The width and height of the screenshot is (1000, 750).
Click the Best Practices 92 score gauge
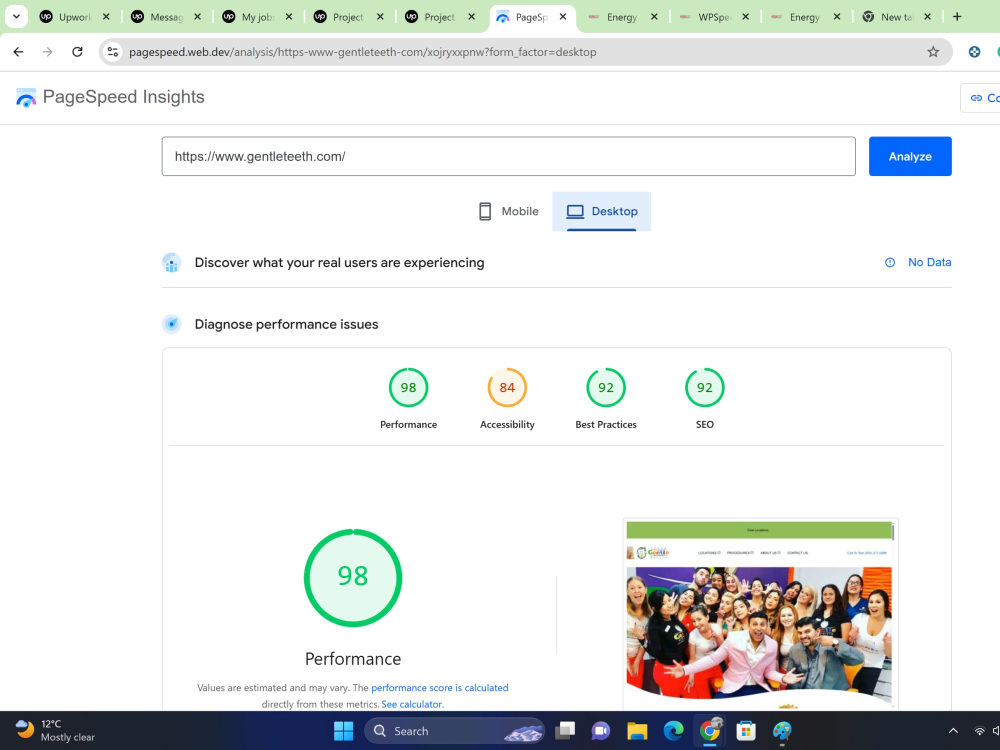click(606, 388)
